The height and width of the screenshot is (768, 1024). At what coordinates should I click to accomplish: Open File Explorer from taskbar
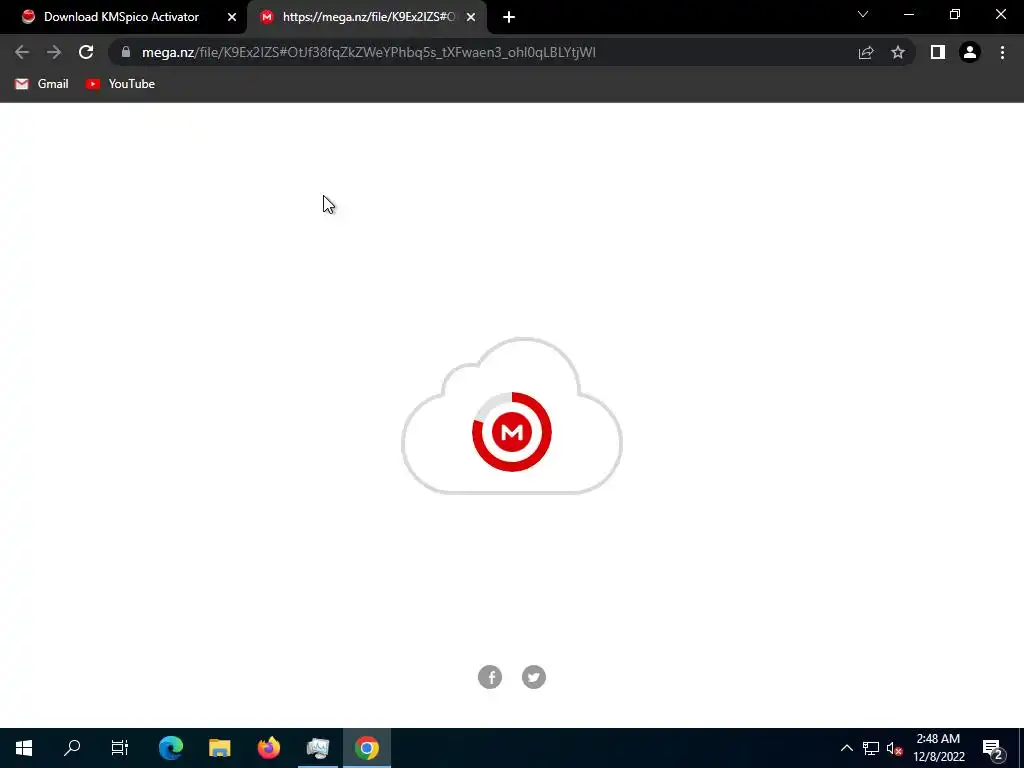point(220,748)
